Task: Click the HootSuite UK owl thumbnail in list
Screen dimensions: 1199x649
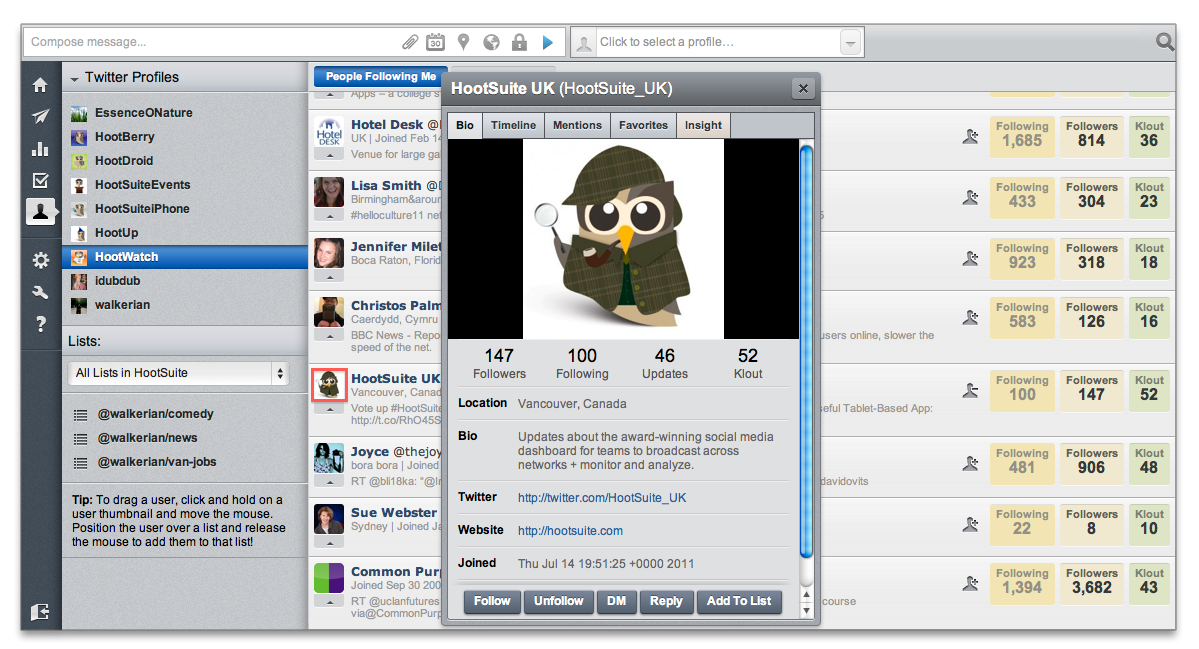Action: point(330,385)
